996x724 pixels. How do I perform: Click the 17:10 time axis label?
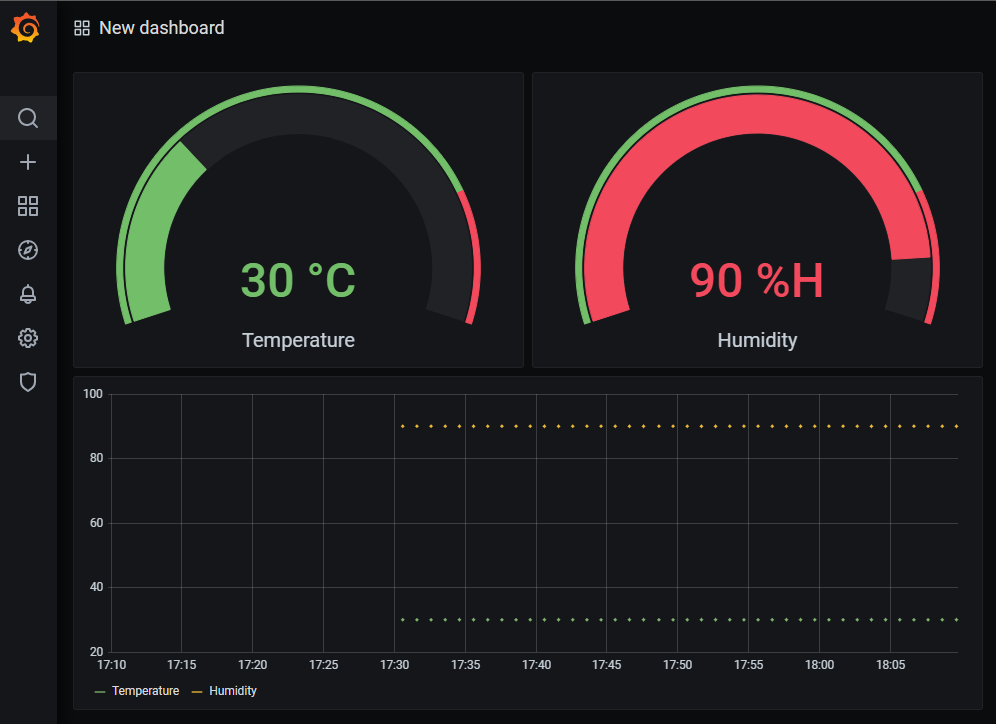[111, 665]
